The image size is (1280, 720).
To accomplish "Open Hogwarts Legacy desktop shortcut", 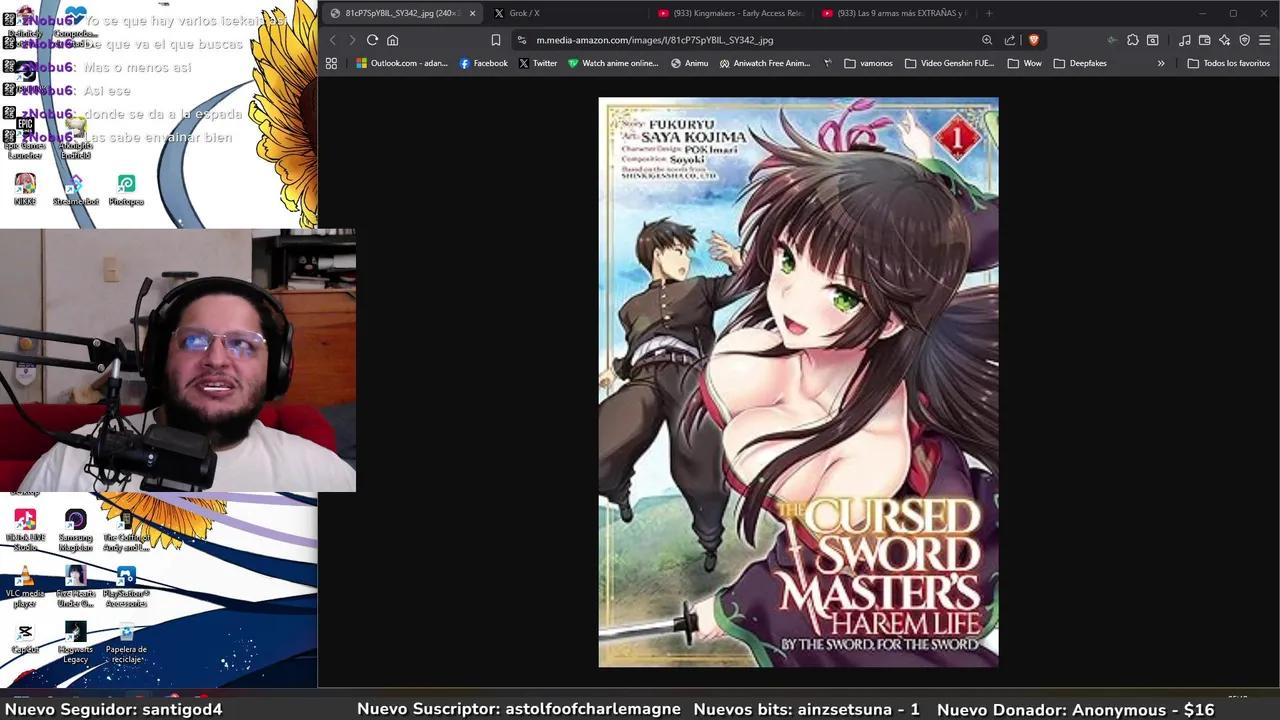I will coord(76,642).
